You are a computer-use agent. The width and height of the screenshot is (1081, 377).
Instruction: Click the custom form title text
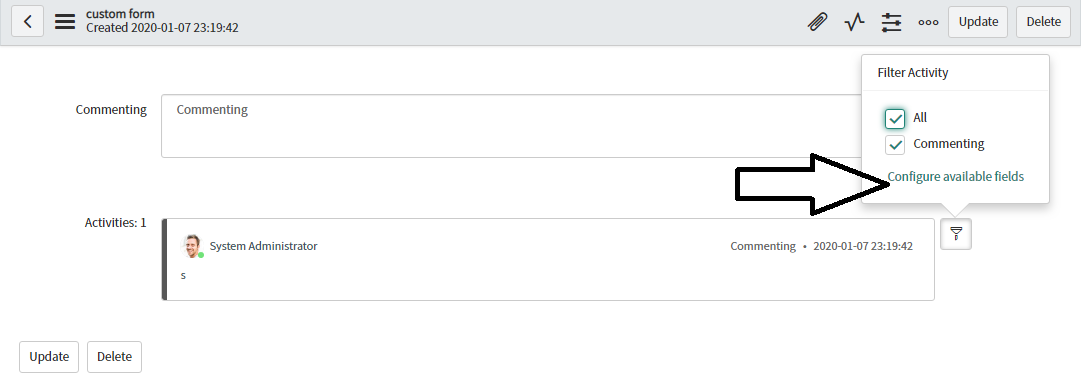tap(121, 14)
